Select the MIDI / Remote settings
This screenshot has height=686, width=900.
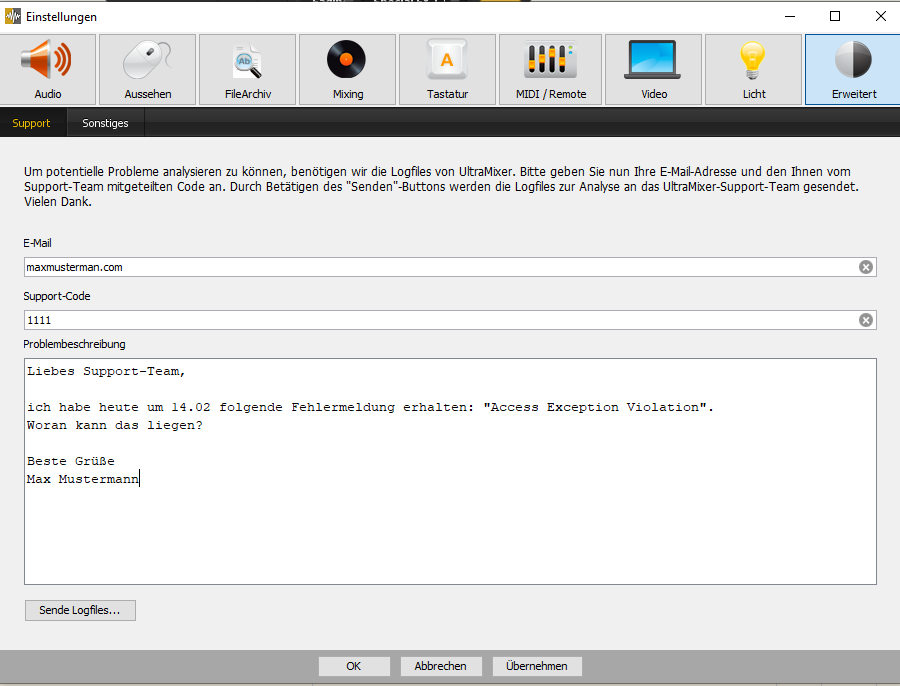click(550, 70)
